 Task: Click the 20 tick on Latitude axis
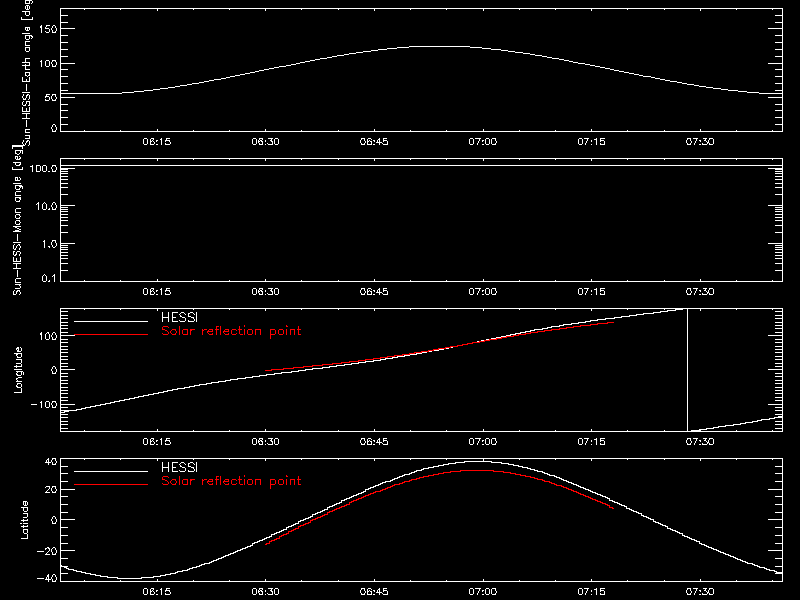click(x=51, y=490)
